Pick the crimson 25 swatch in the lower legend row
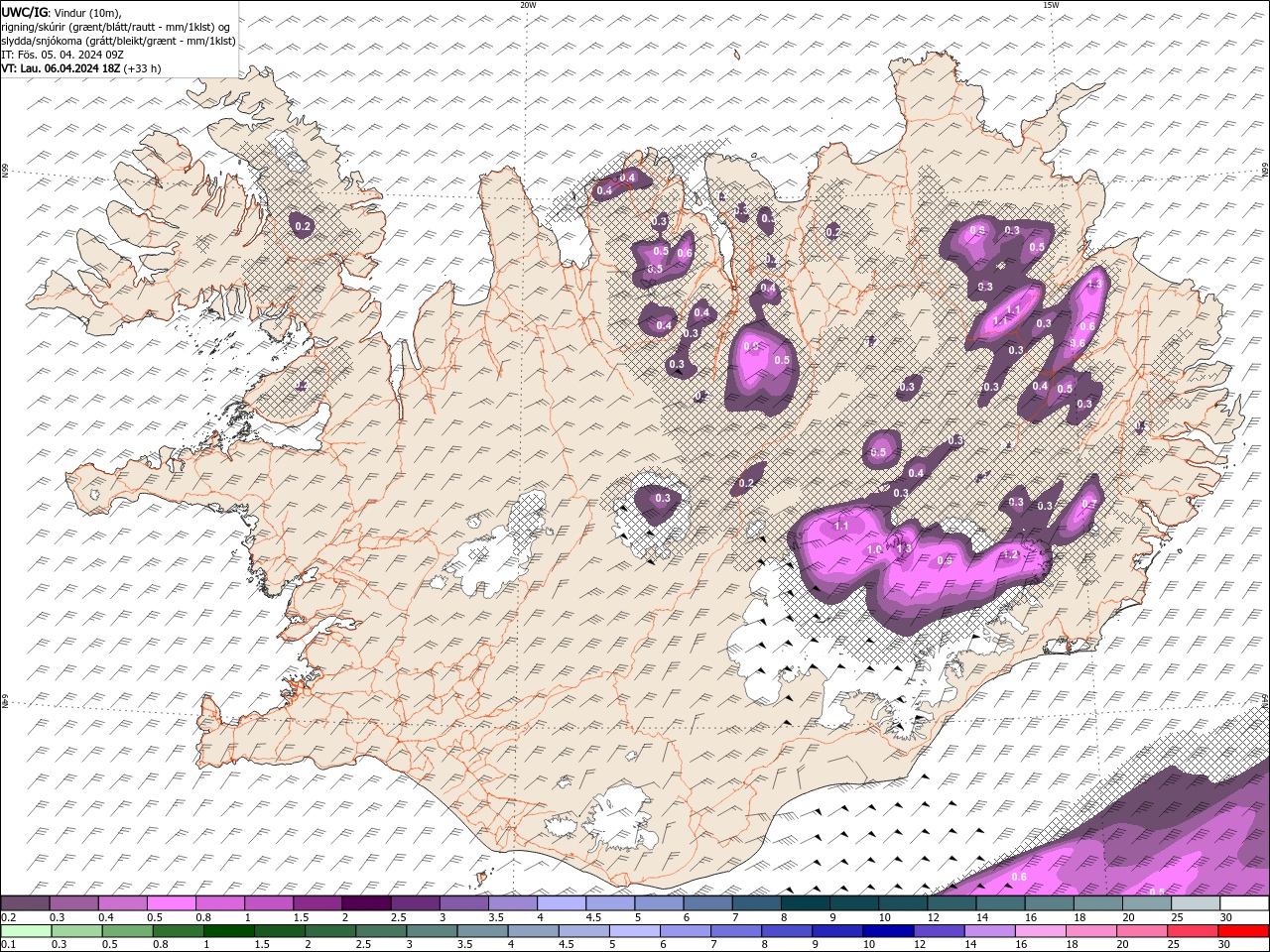 point(1193,931)
